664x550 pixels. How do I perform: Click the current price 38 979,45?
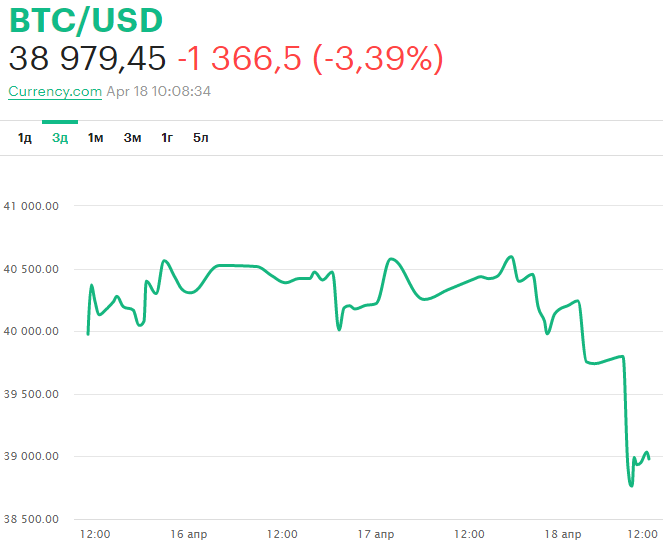[x=88, y=58]
